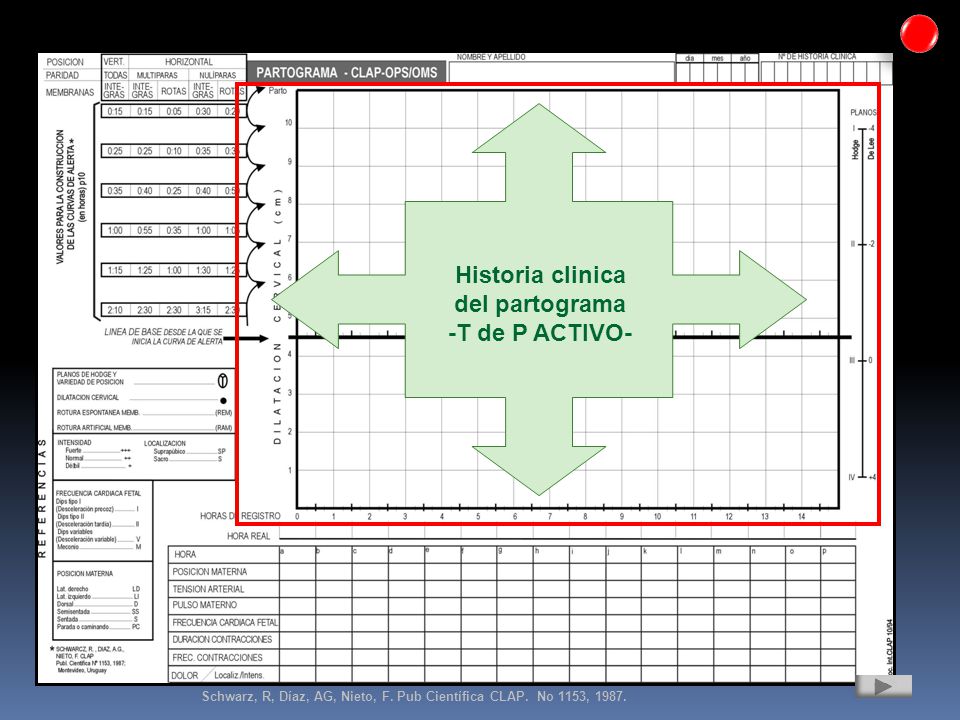Click 'LINEA DE BASE DESDE LA QUE SE' text
The height and width of the screenshot is (720, 960).
point(163,332)
